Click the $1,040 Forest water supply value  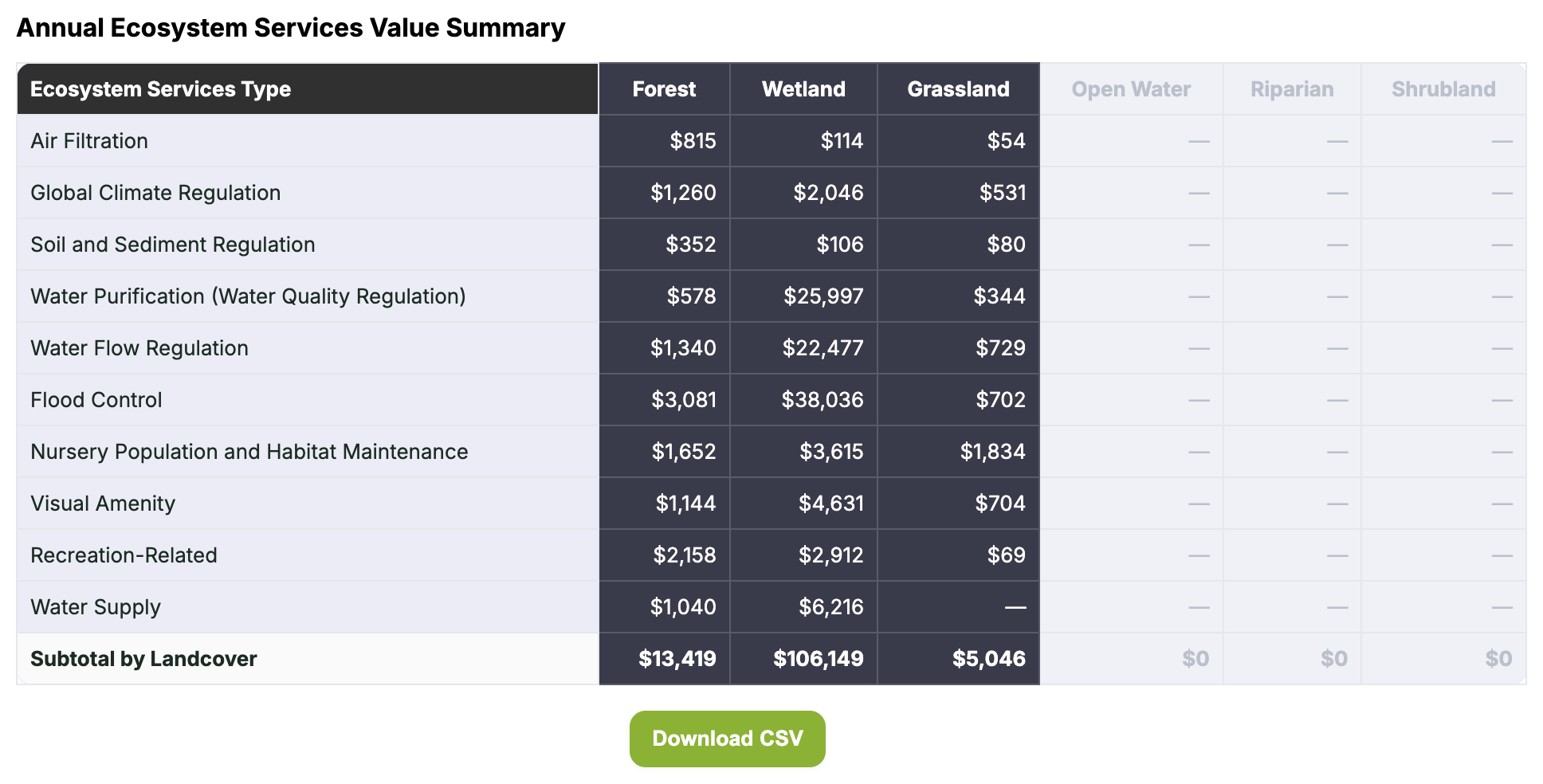pos(683,607)
